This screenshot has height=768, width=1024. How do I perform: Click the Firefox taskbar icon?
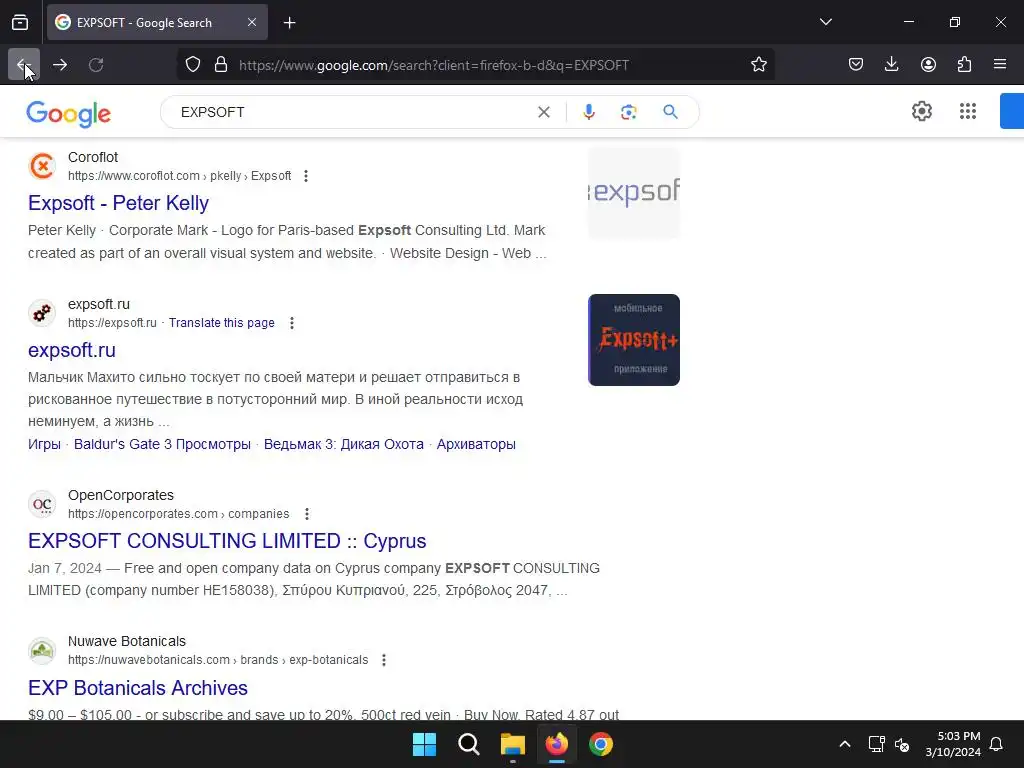(x=556, y=744)
